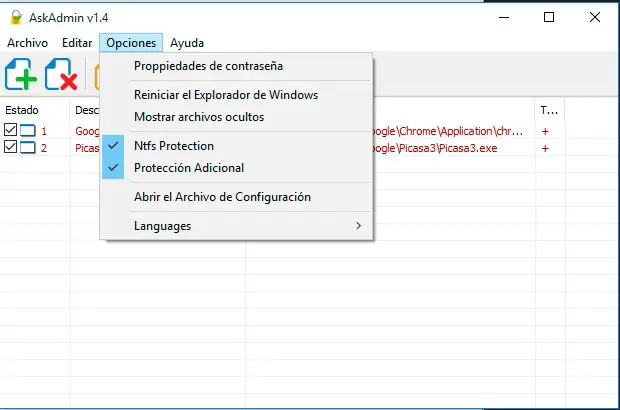Open the Editar menu

[x=77, y=43]
